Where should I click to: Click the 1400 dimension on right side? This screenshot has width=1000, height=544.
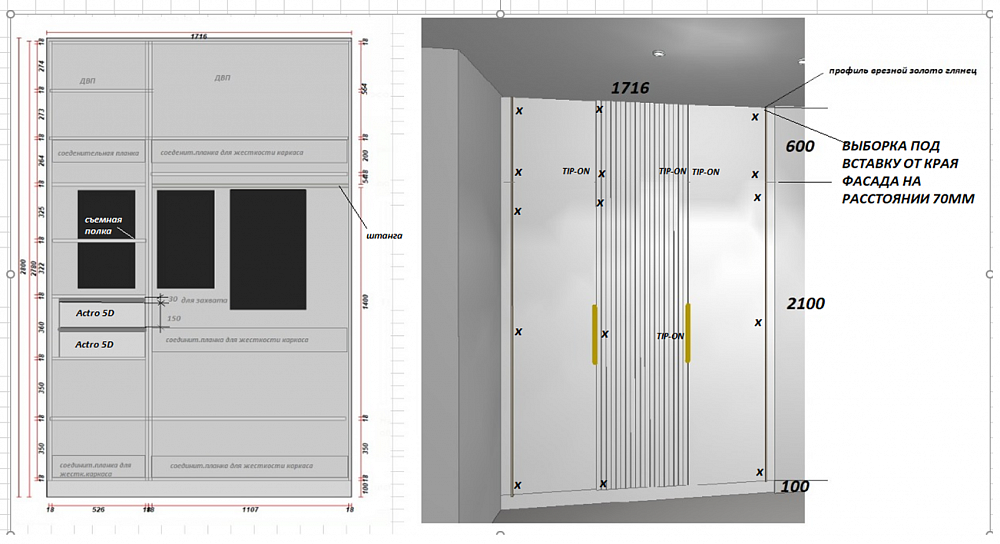[x=366, y=298]
